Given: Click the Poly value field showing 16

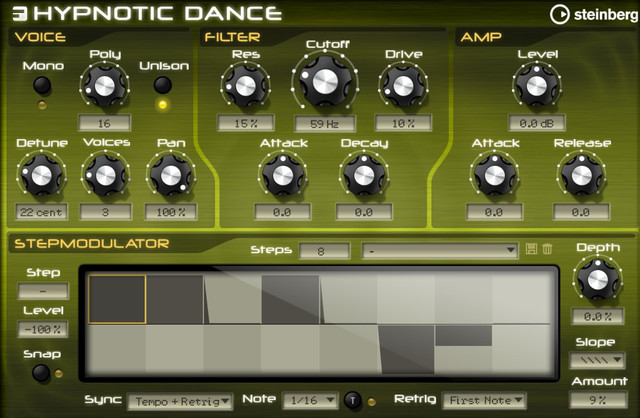Looking at the screenshot, I should point(104,122).
